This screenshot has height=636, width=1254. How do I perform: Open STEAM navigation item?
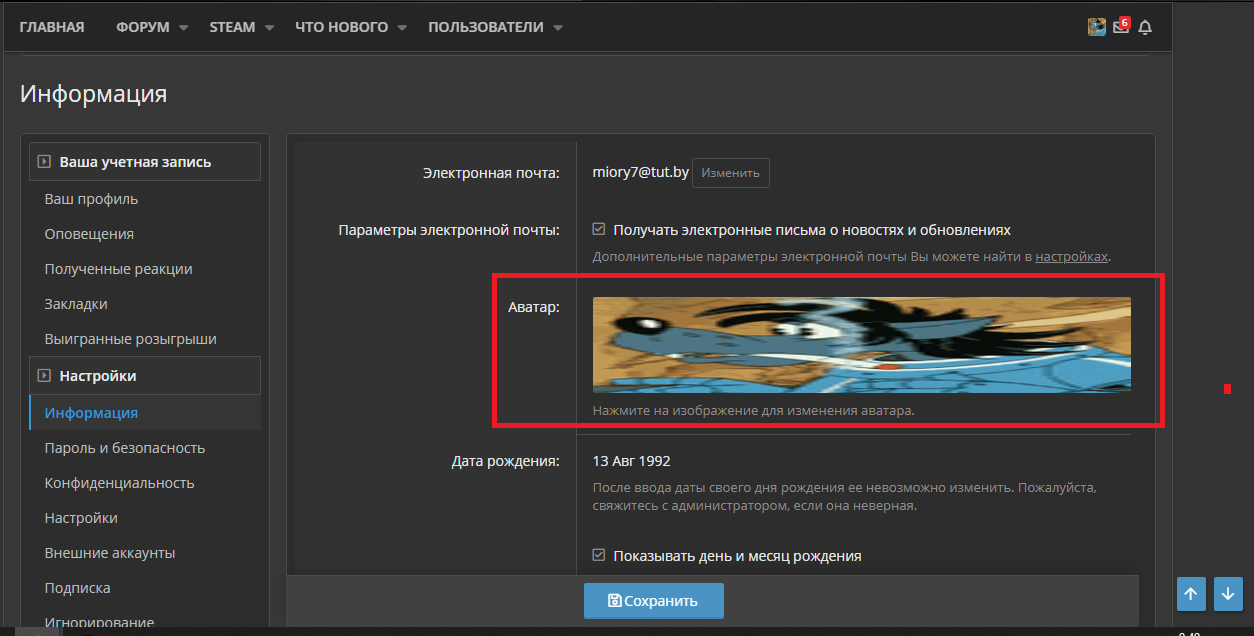[x=232, y=27]
